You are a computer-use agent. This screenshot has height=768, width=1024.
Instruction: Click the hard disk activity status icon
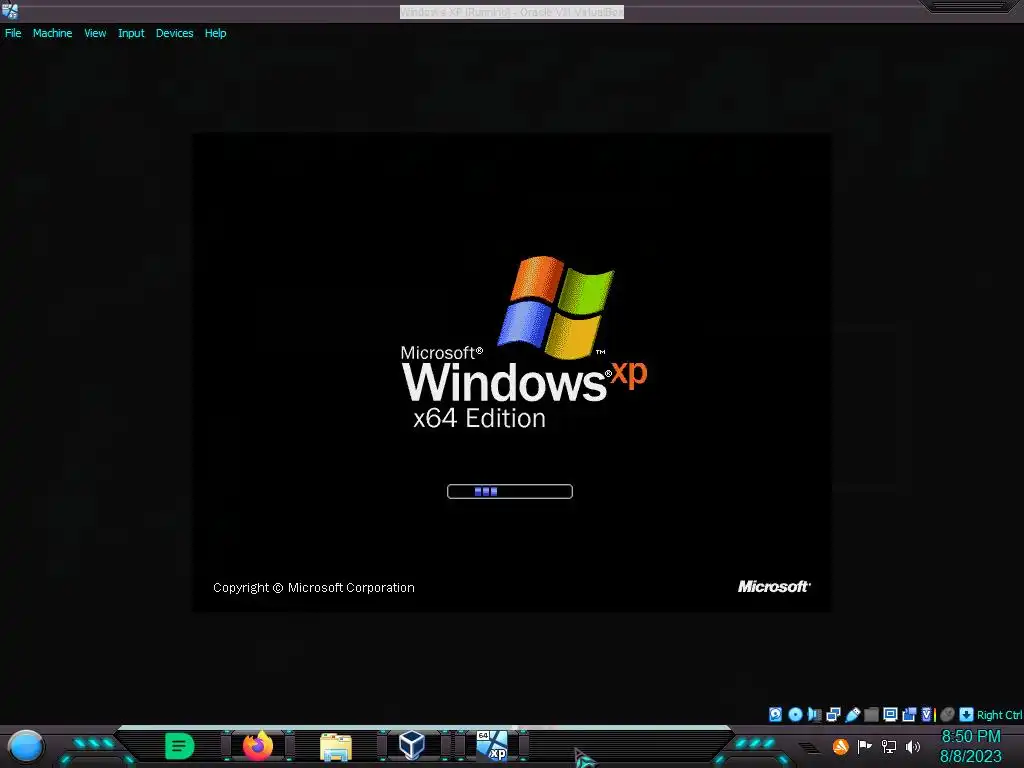coord(775,714)
